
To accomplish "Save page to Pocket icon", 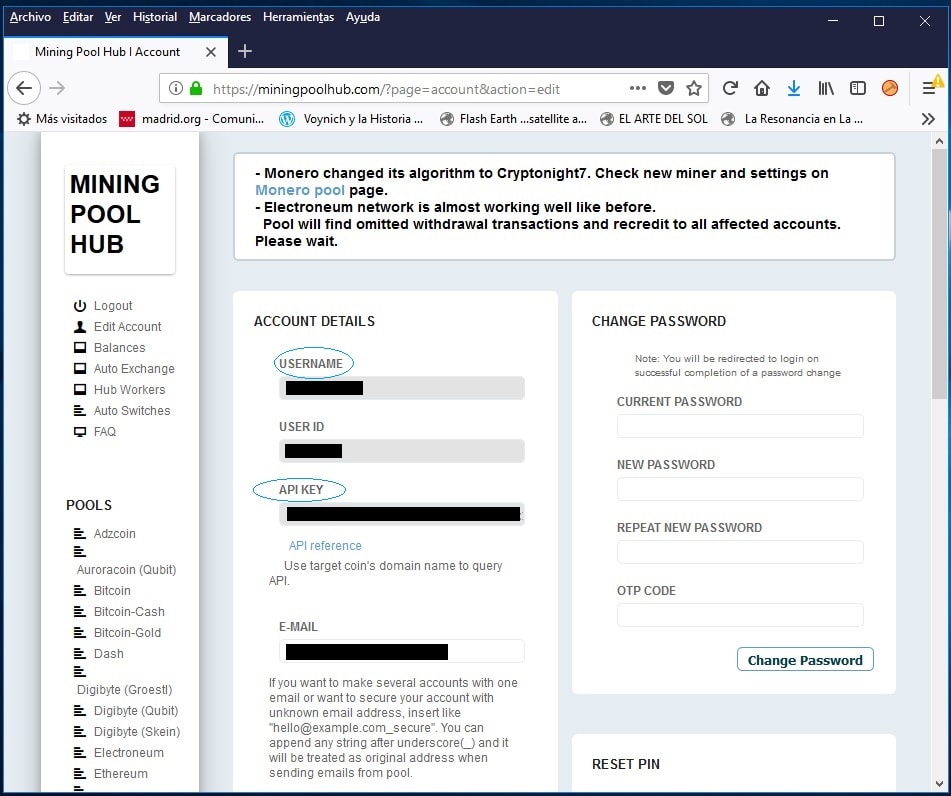I will click(666, 88).
